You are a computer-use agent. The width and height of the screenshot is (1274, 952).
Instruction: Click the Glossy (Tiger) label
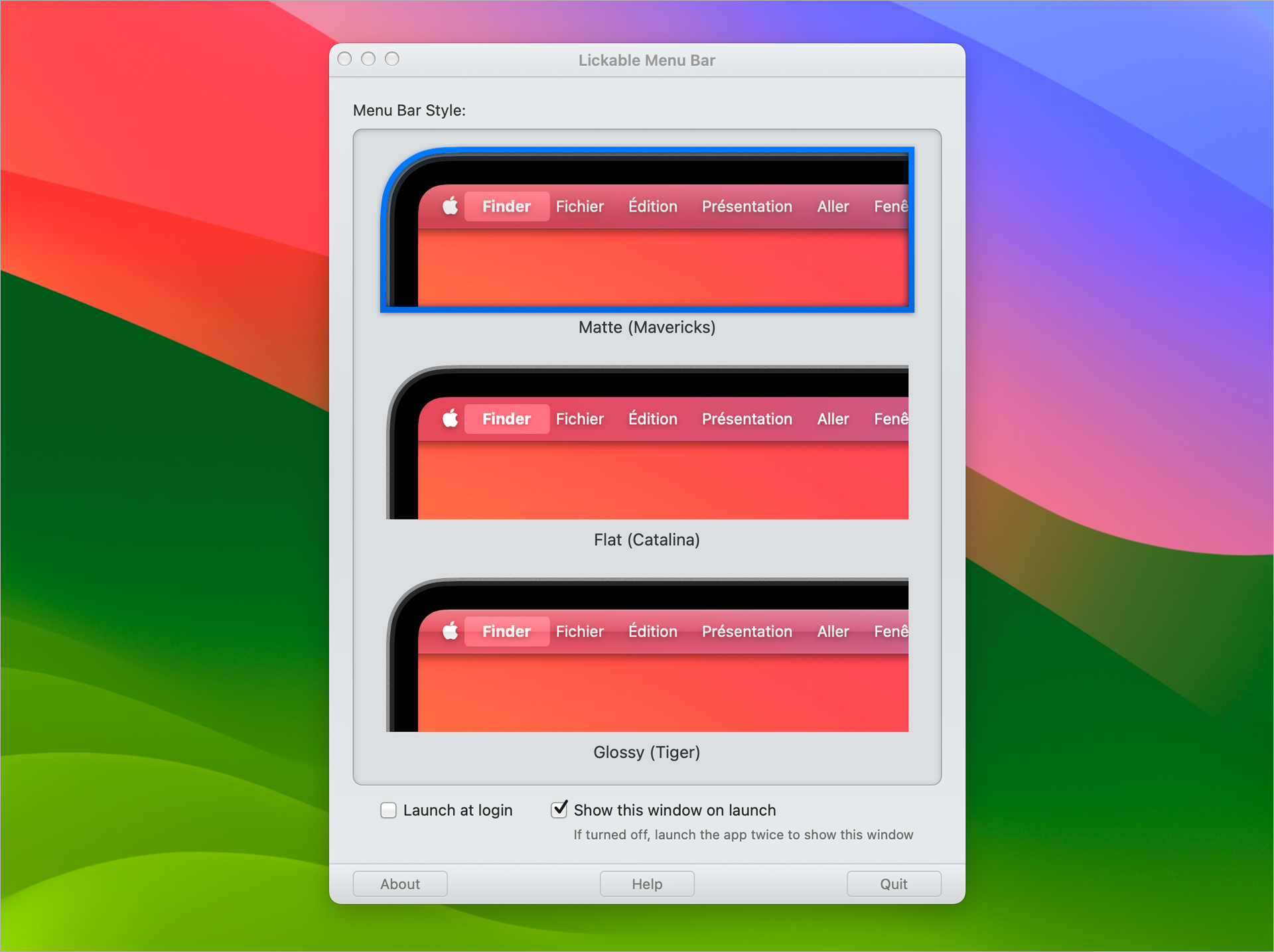(x=647, y=752)
